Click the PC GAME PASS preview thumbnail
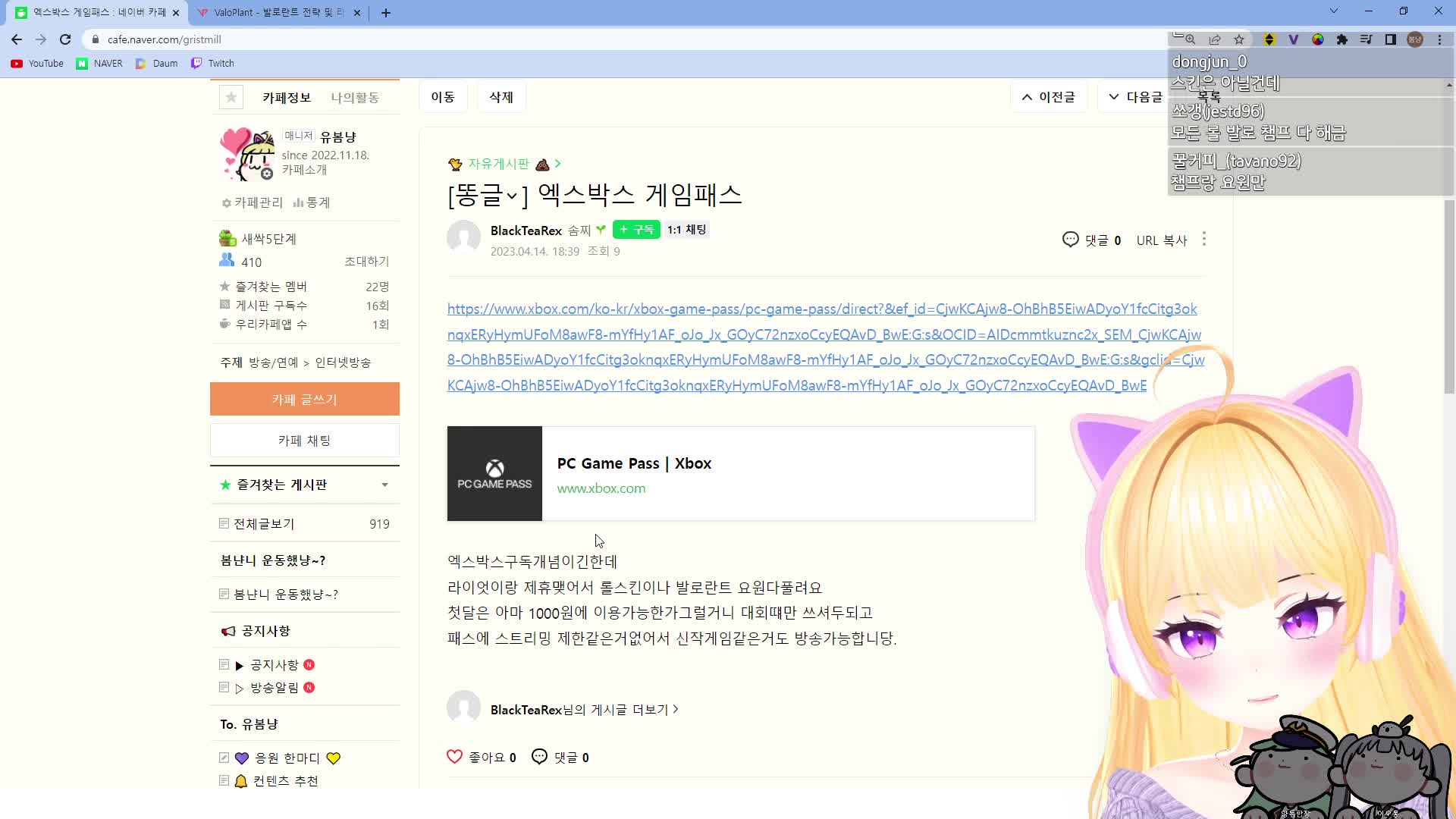The width and height of the screenshot is (1456, 819). pyautogui.click(x=494, y=474)
